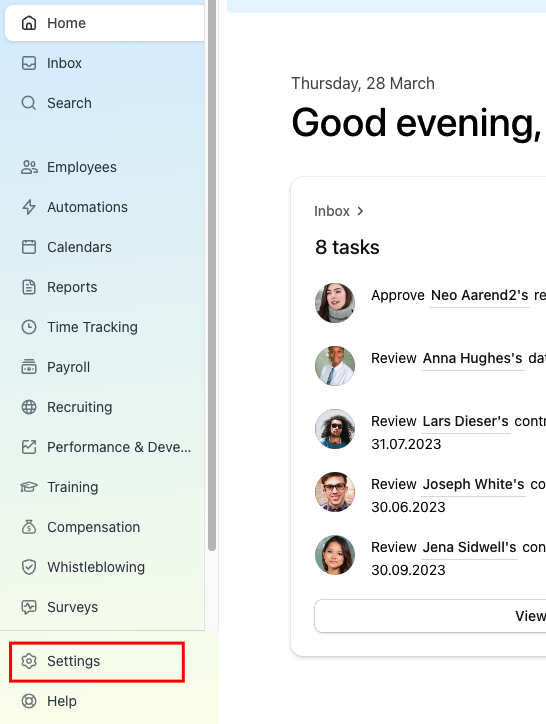Follow the Anna Hughes's name link

point(473,358)
